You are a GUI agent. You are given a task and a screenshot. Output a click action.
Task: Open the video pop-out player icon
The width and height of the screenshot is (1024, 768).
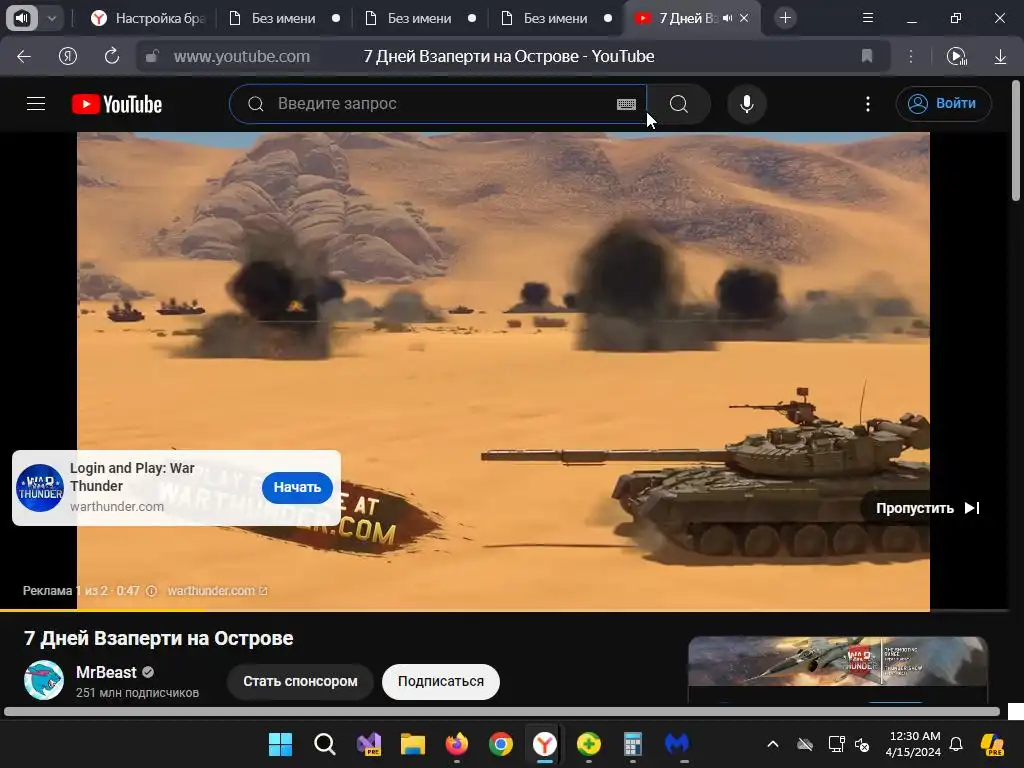pos(957,56)
